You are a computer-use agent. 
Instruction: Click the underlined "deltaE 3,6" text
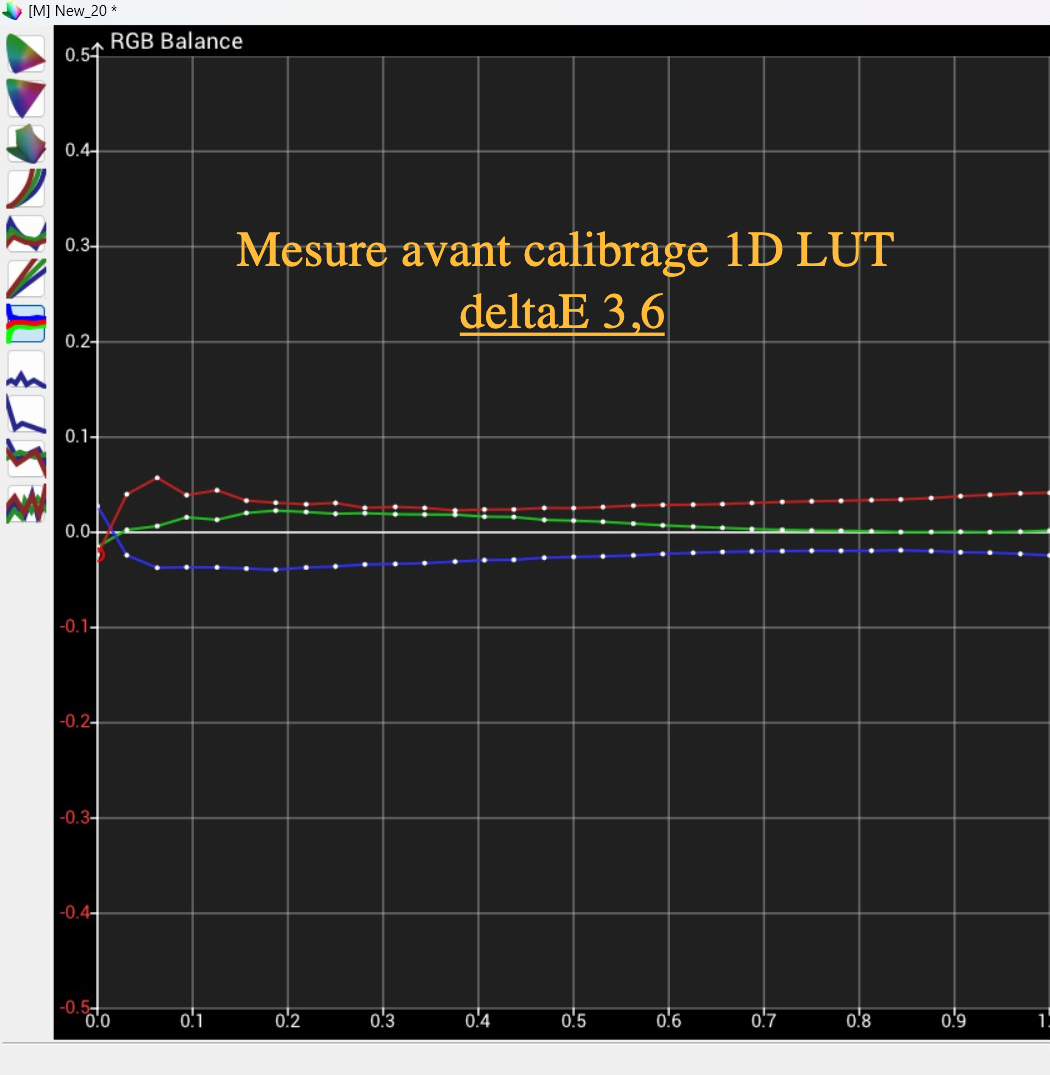tap(562, 313)
